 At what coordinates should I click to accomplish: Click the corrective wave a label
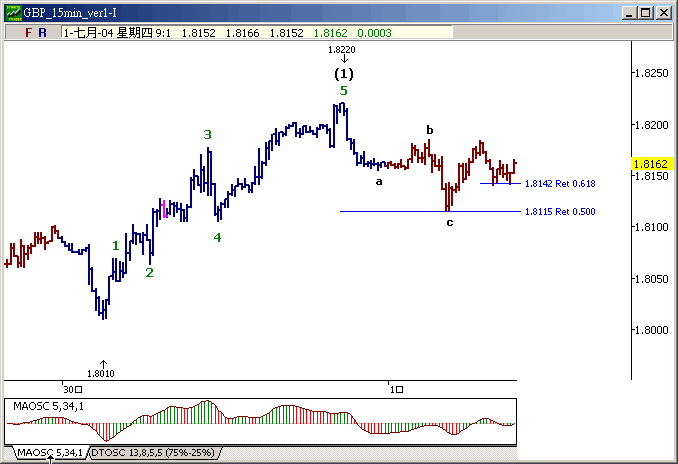[x=379, y=182]
